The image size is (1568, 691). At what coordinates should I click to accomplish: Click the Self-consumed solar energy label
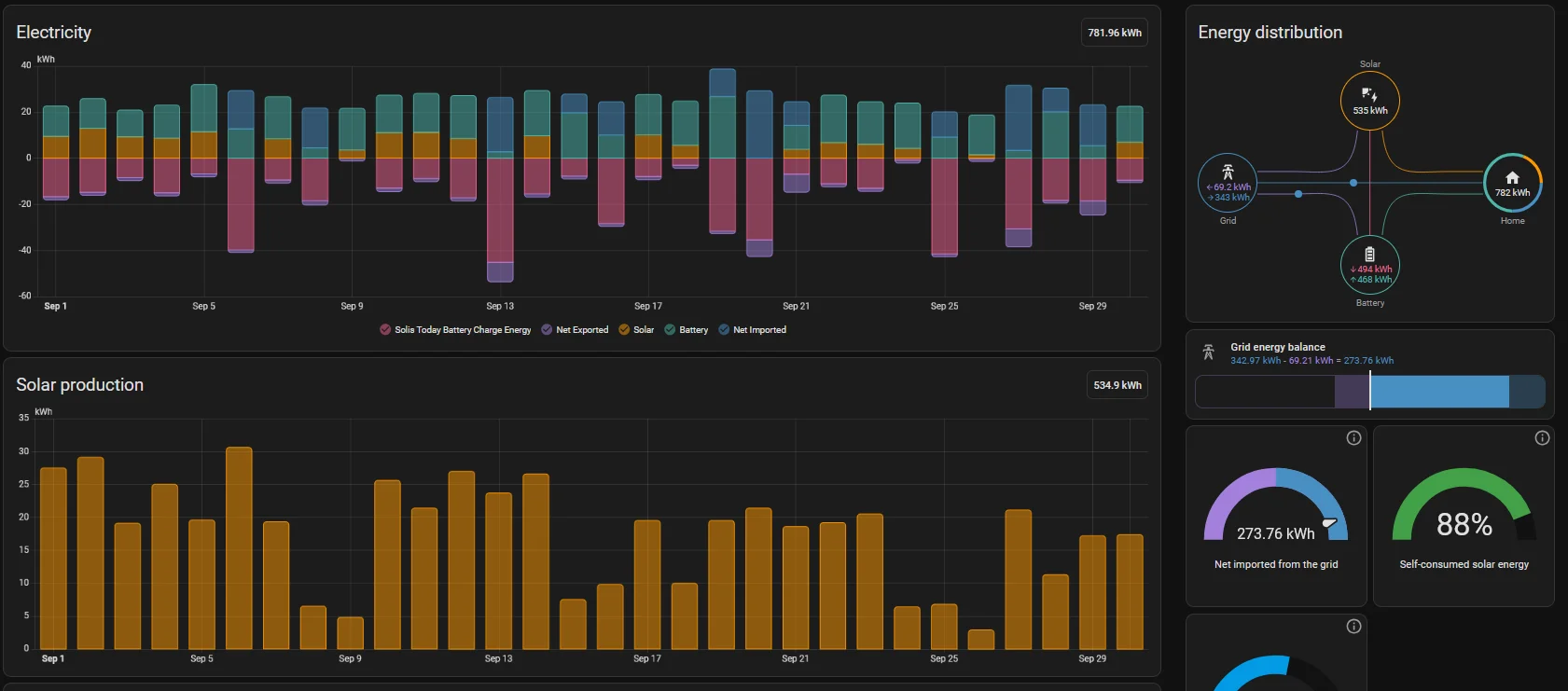pyautogui.click(x=1464, y=564)
